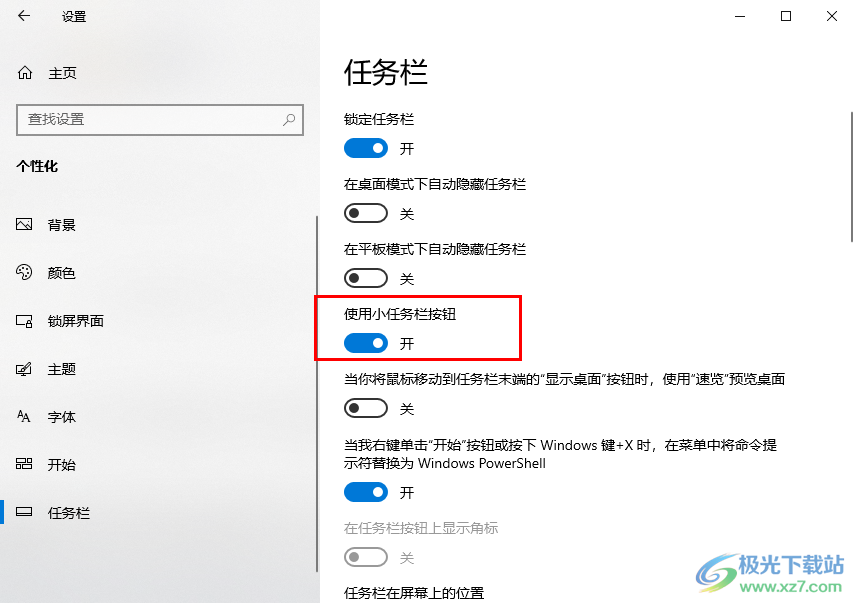Click the search magnifier icon

289,119
